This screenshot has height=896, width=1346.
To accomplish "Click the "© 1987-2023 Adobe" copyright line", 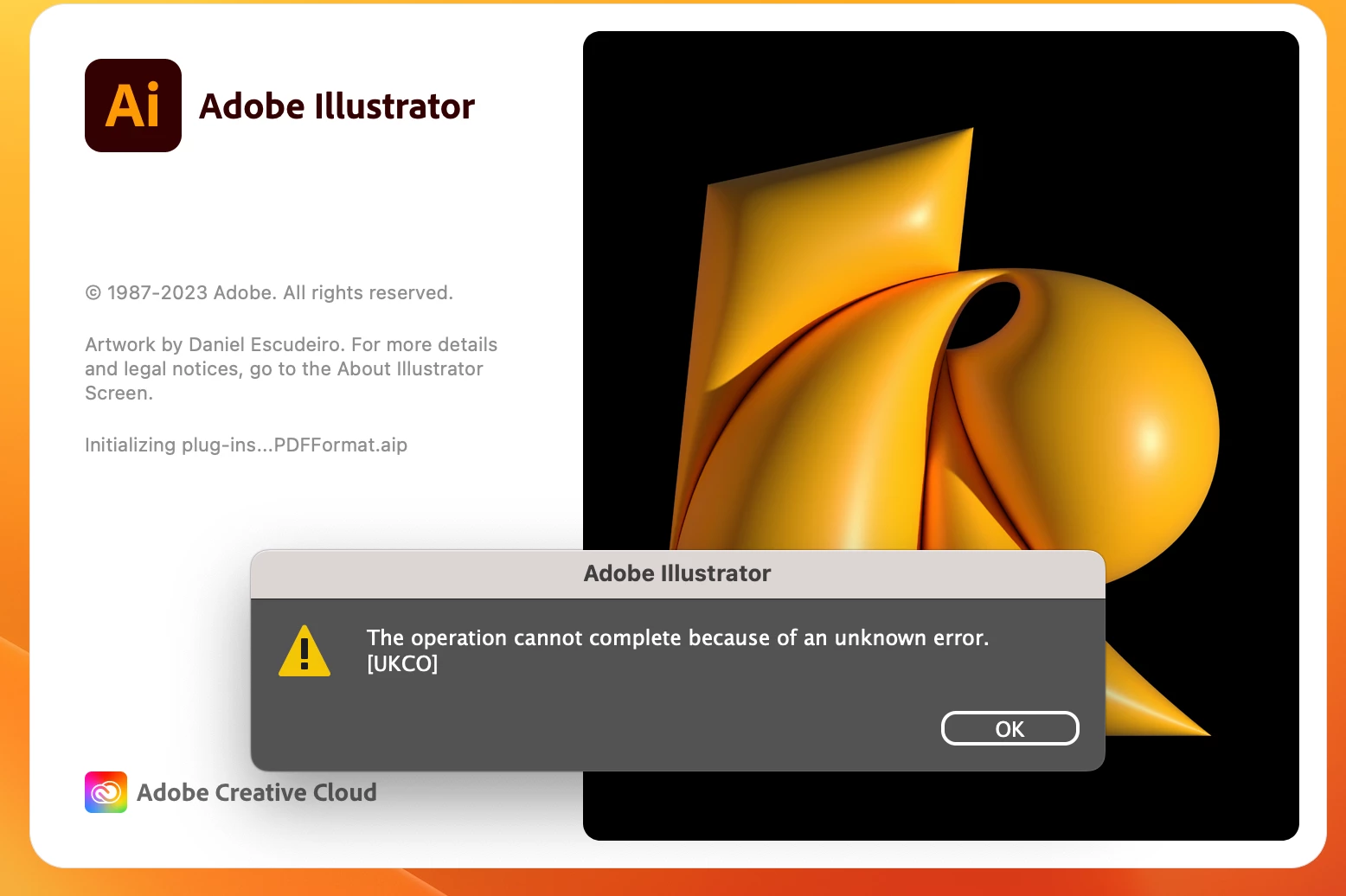I will 269,292.
